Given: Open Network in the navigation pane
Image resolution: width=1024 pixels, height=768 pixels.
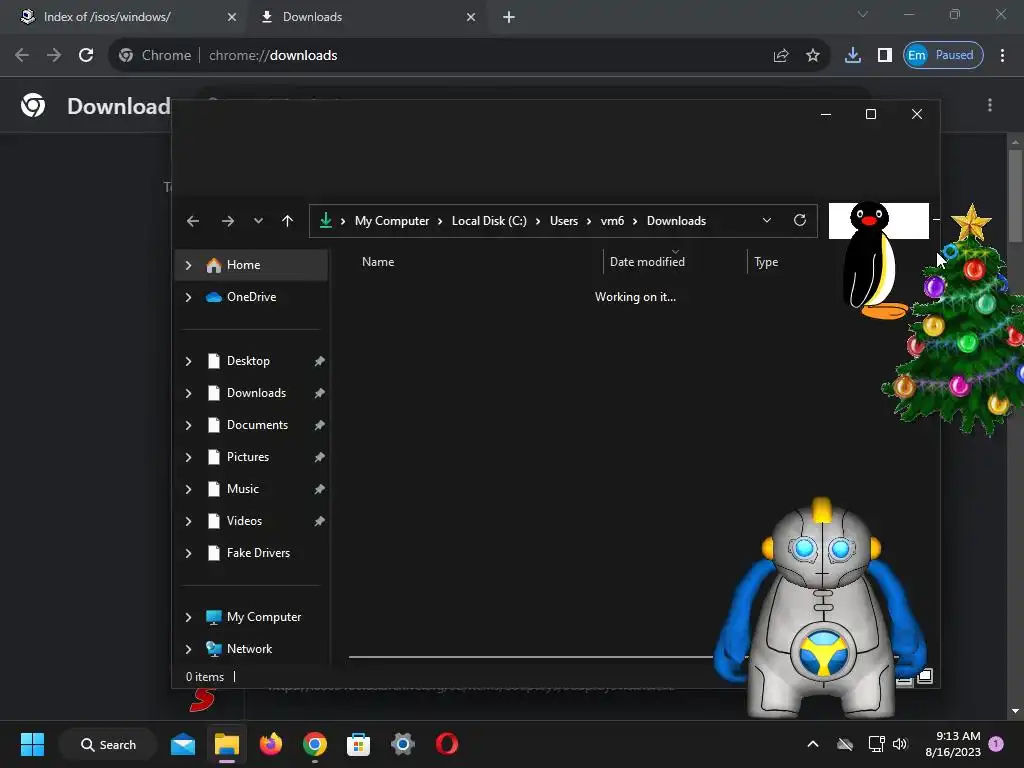Looking at the screenshot, I should pos(249,648).
